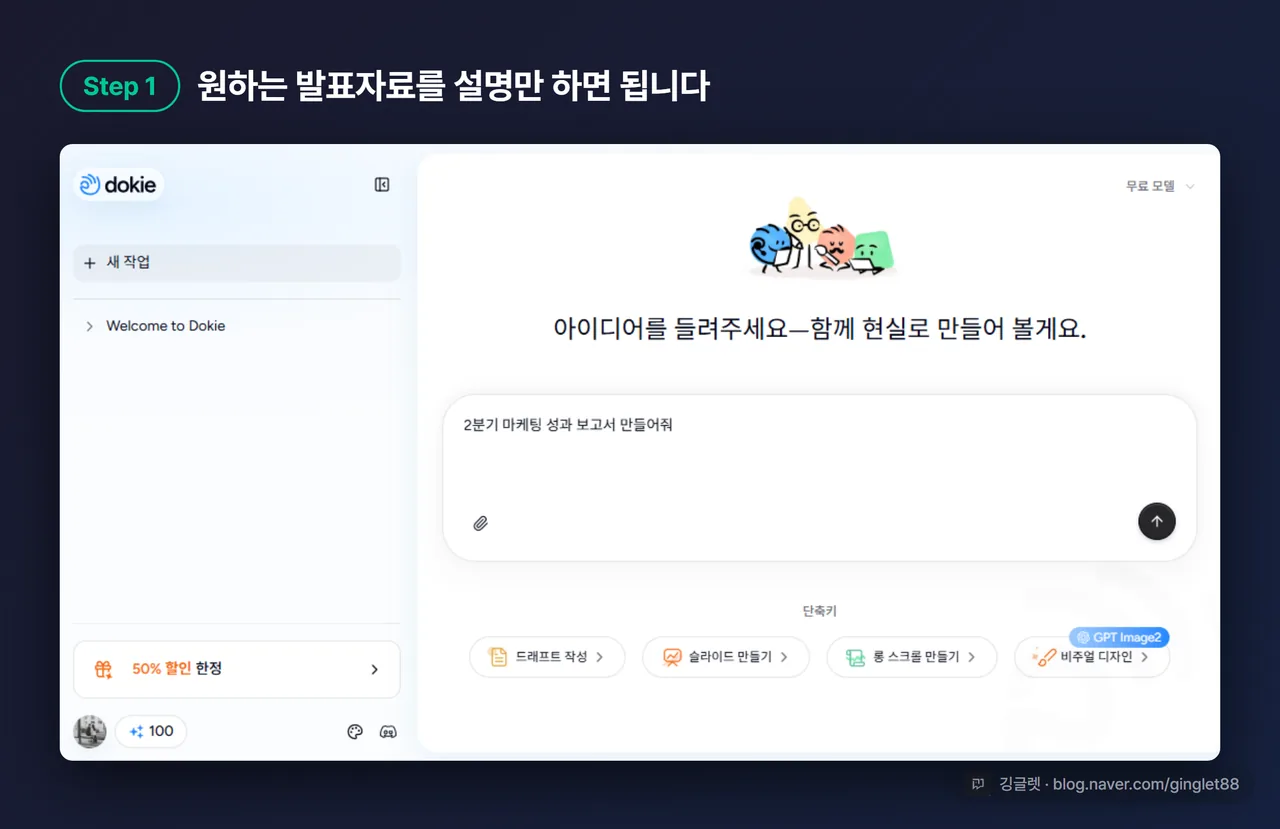Click the mascot characters illustration
1280x829 pixels.
[x=822, y=238]
